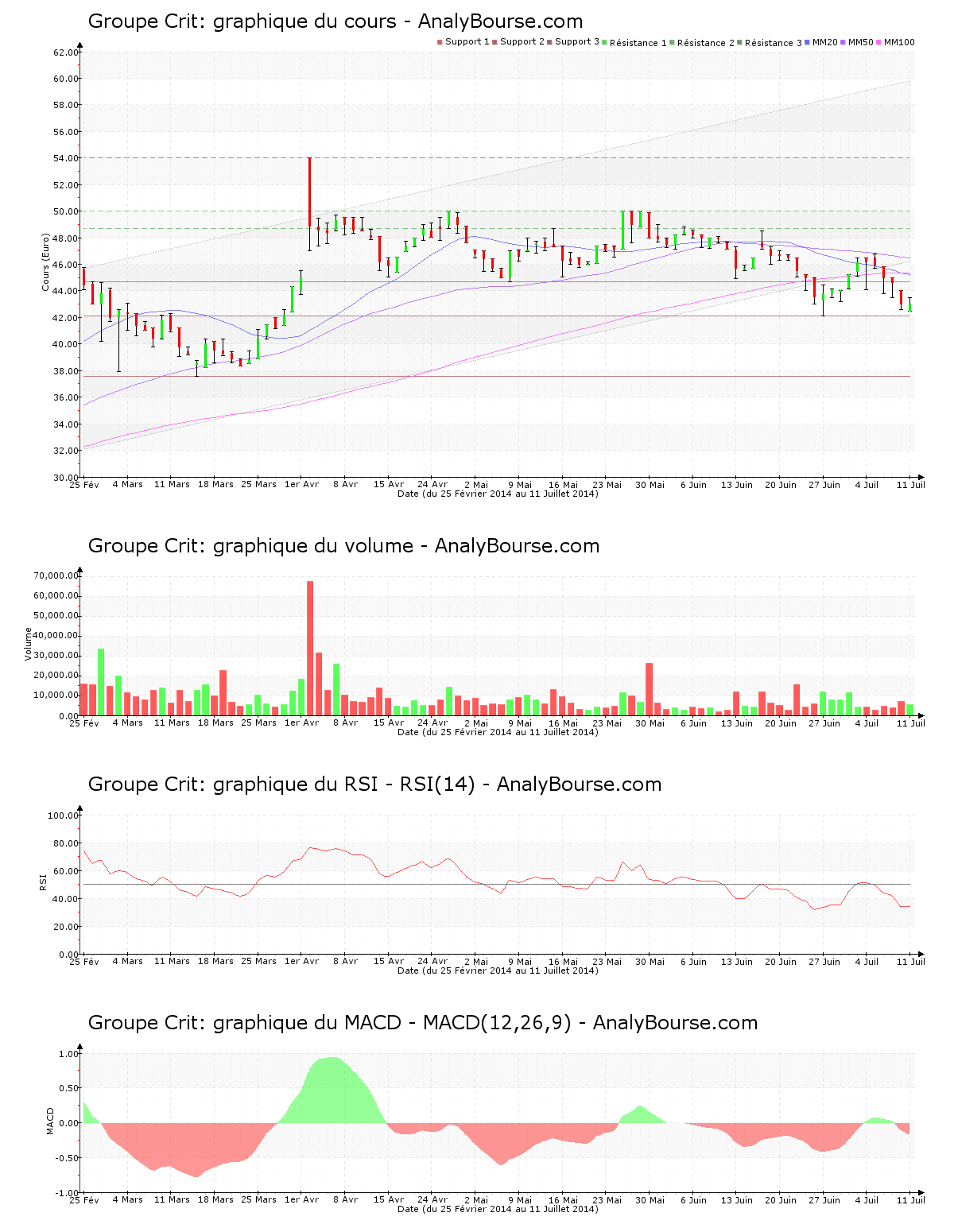Click the 54.00 value on price axis
Screen dimensions: 954x1232
(66, 158)
